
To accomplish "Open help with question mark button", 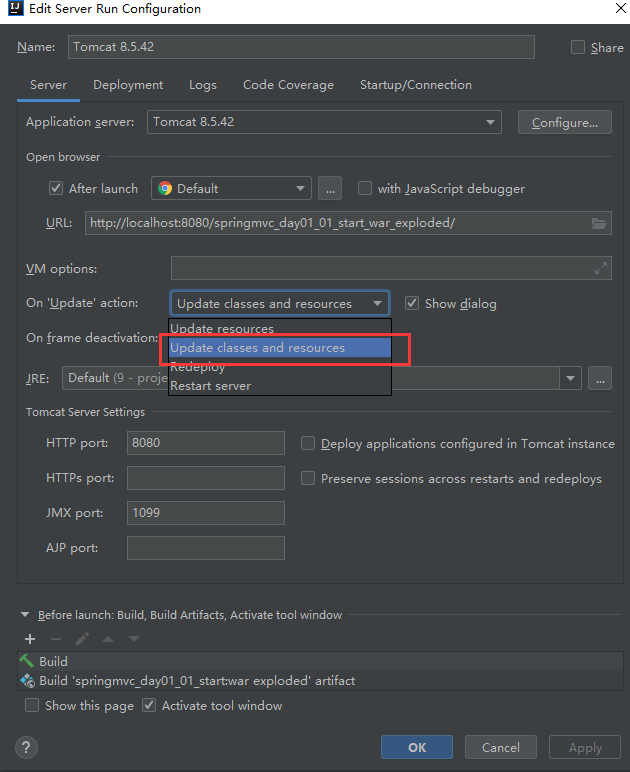I will pyautogui.click(x=27, y=747).
